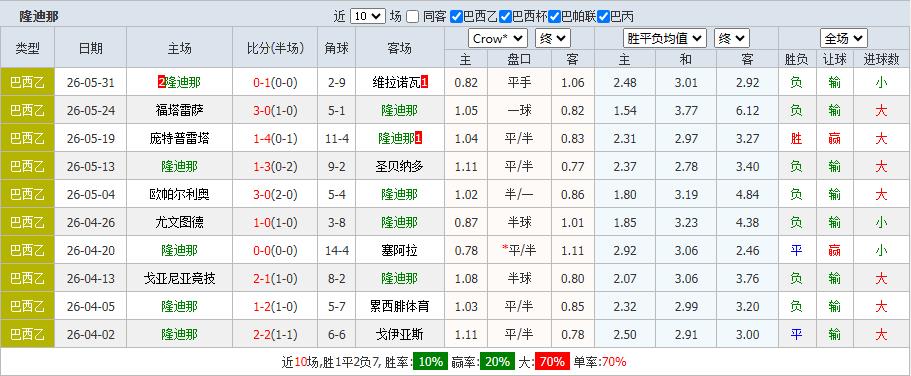Open the 全场 dropdown
911x376 pixels.
point(844,39)
